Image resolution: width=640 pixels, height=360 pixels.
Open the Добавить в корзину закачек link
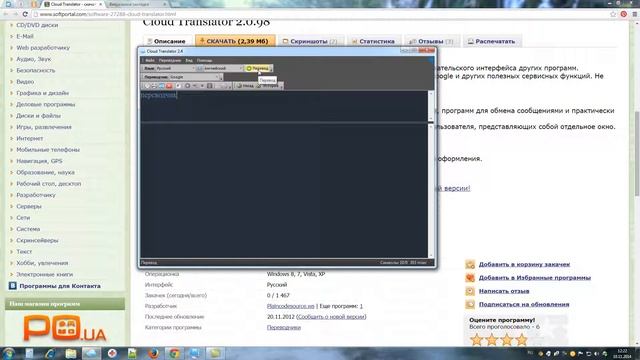click(524, 264)
